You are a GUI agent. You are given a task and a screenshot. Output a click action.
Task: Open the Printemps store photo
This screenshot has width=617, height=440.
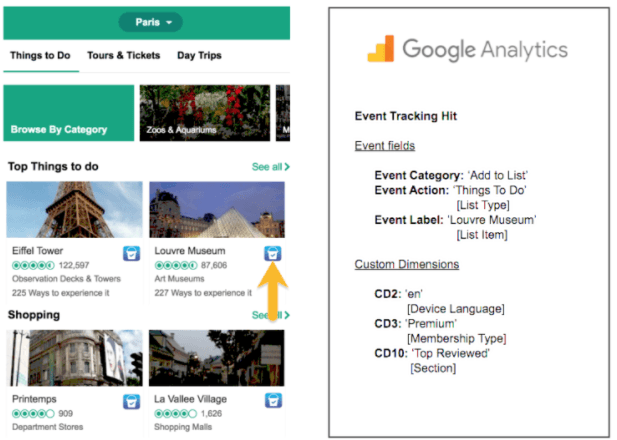click(x=74, y=358)
